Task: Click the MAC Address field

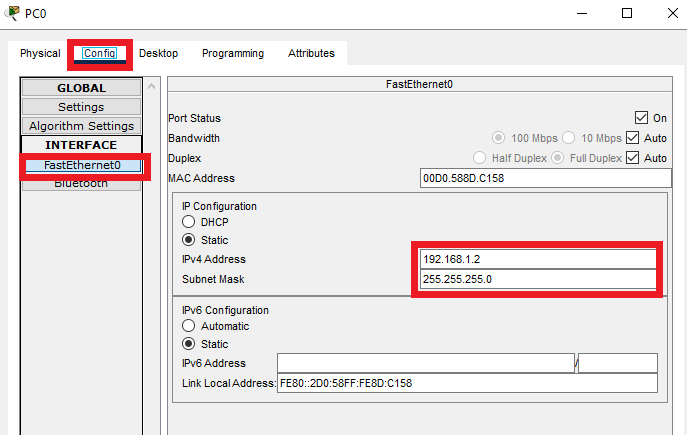Action: (x=546, y=178)
